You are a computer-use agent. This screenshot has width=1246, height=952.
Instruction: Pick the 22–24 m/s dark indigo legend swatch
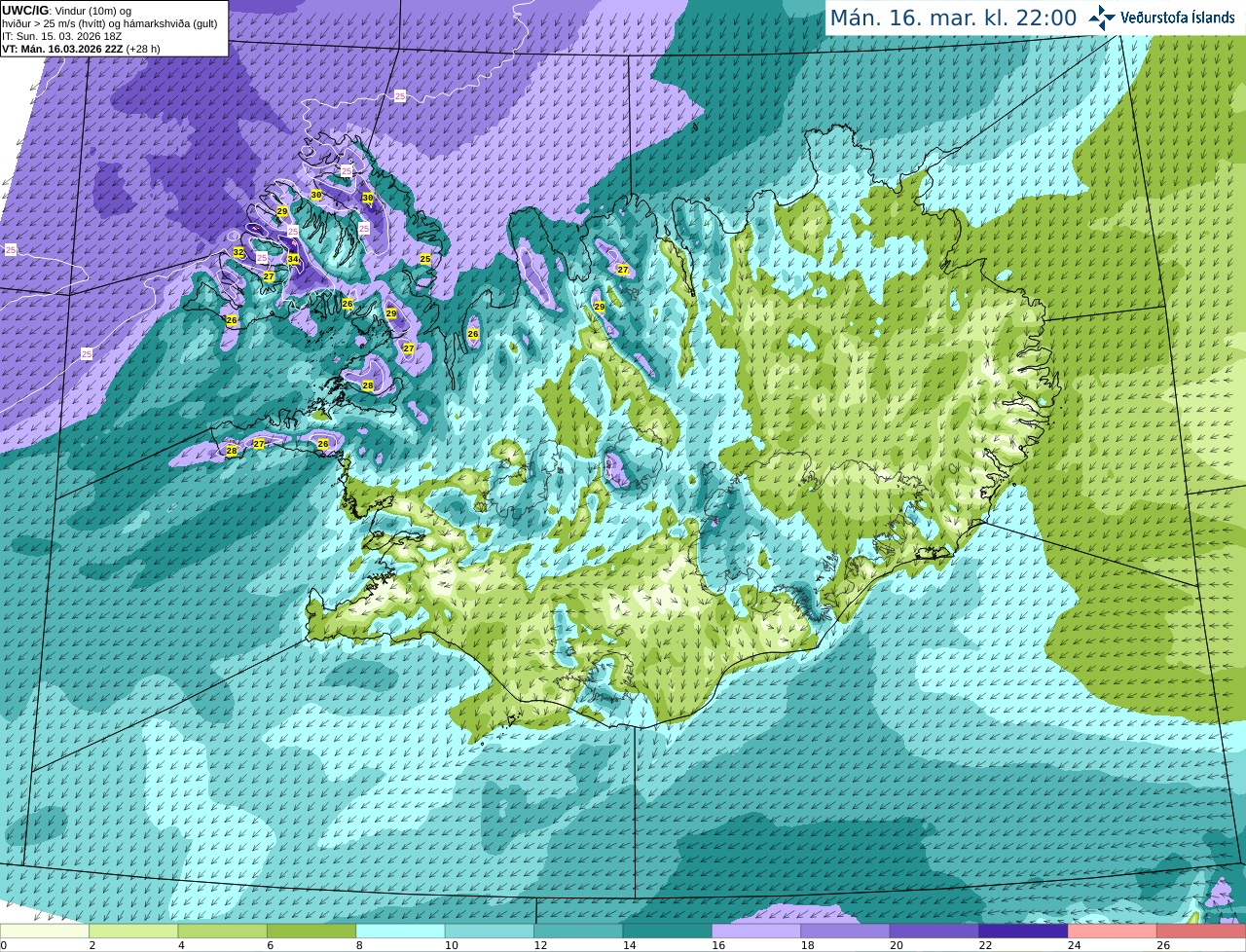point(1023,931)
